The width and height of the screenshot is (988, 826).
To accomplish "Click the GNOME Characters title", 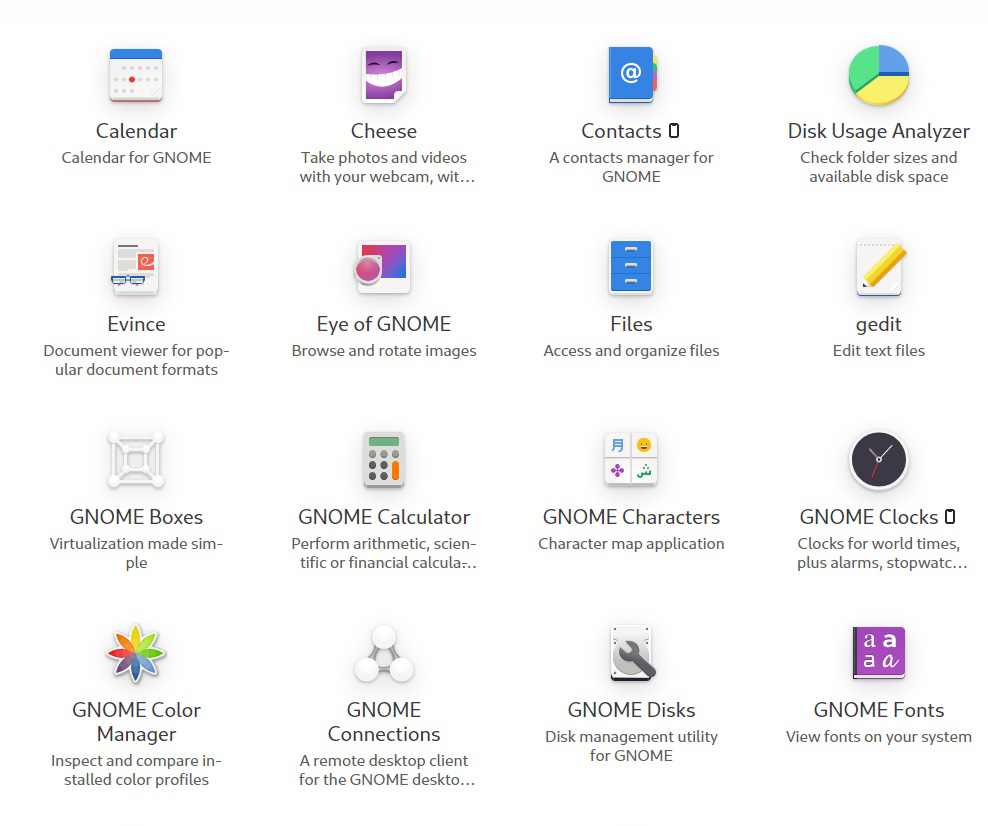I will point(631,517).
